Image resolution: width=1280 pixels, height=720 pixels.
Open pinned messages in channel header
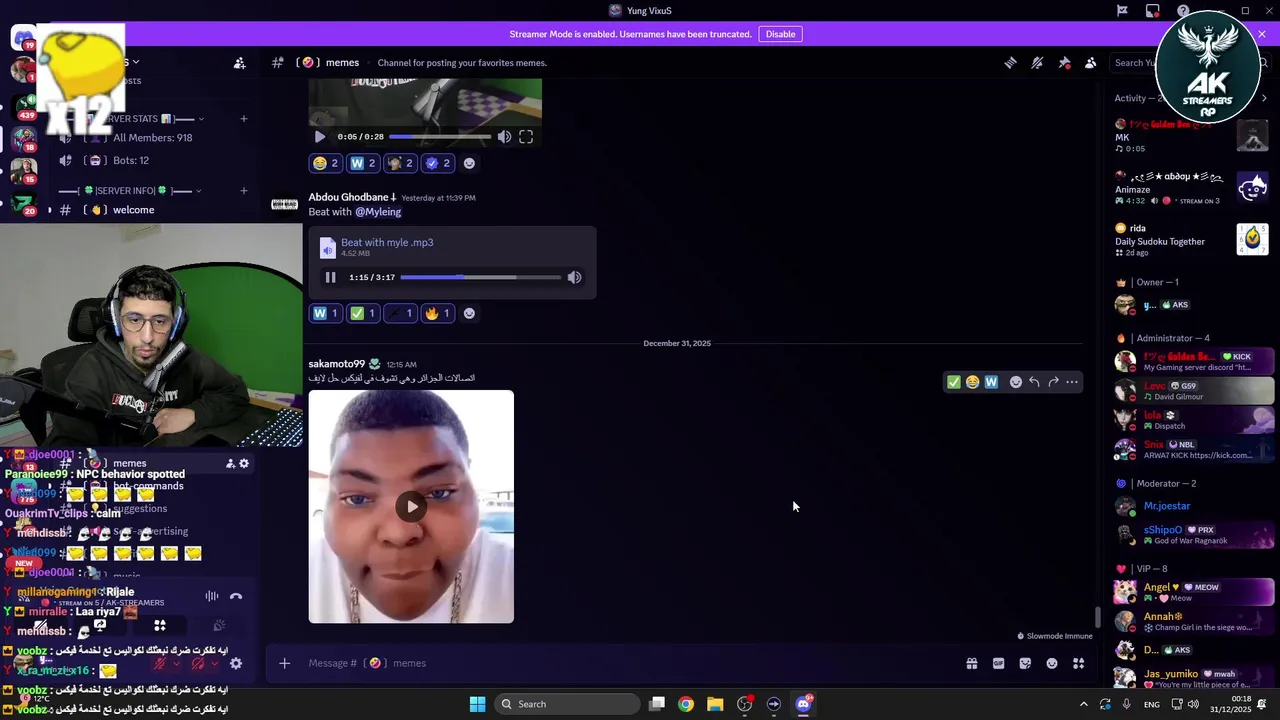click(1064, 62)
